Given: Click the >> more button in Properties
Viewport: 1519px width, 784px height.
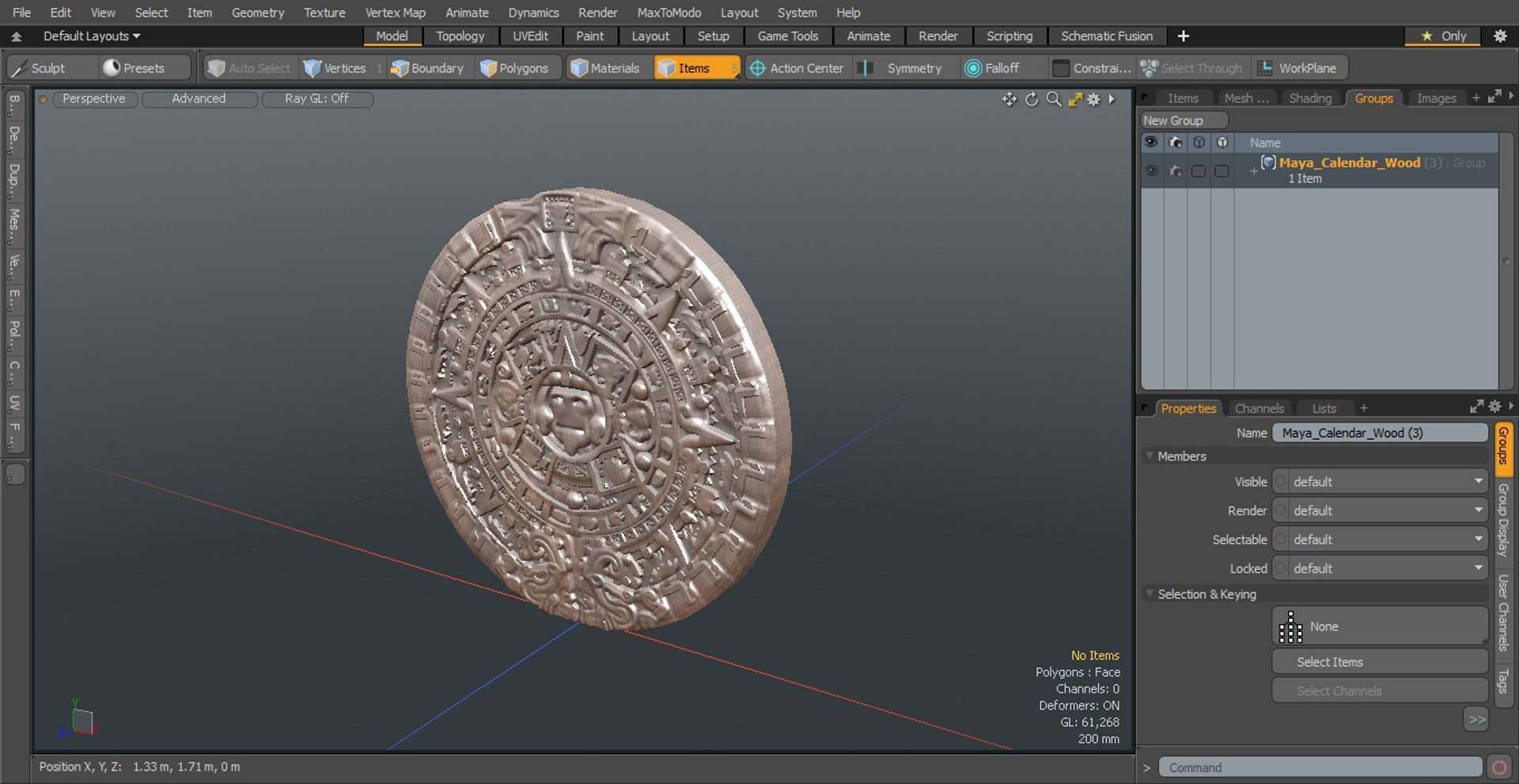Looking at the screenshot, I should pyautogui.click(x=1476, y=719).
